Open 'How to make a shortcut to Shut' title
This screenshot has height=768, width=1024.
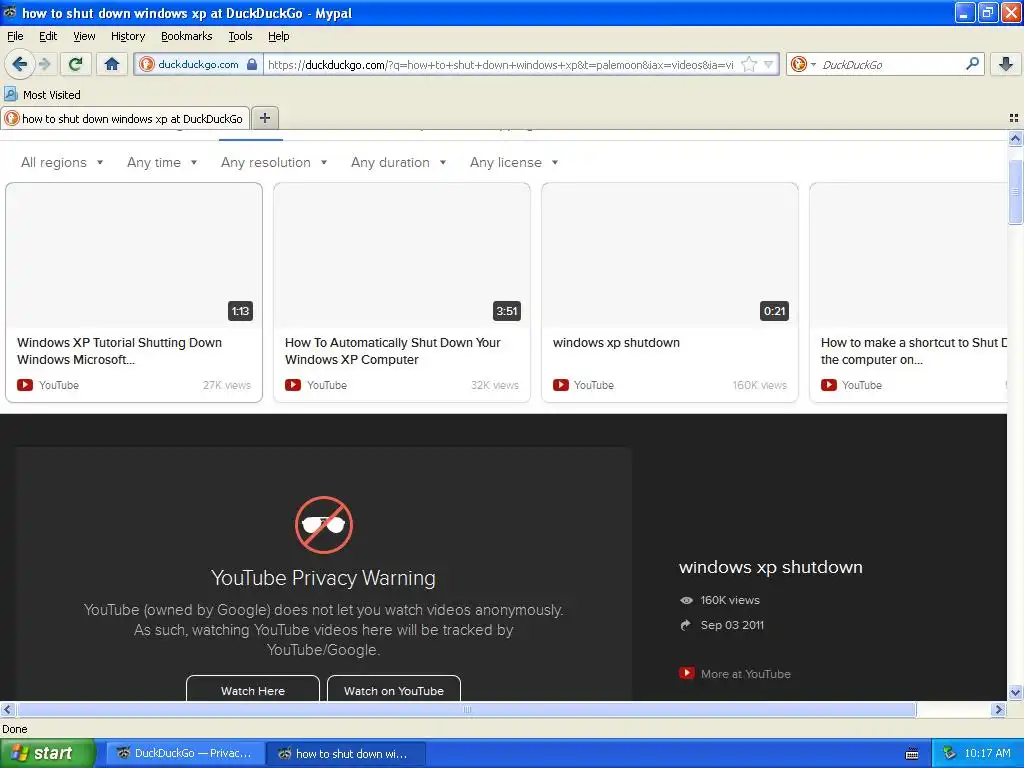pos(914,351)
